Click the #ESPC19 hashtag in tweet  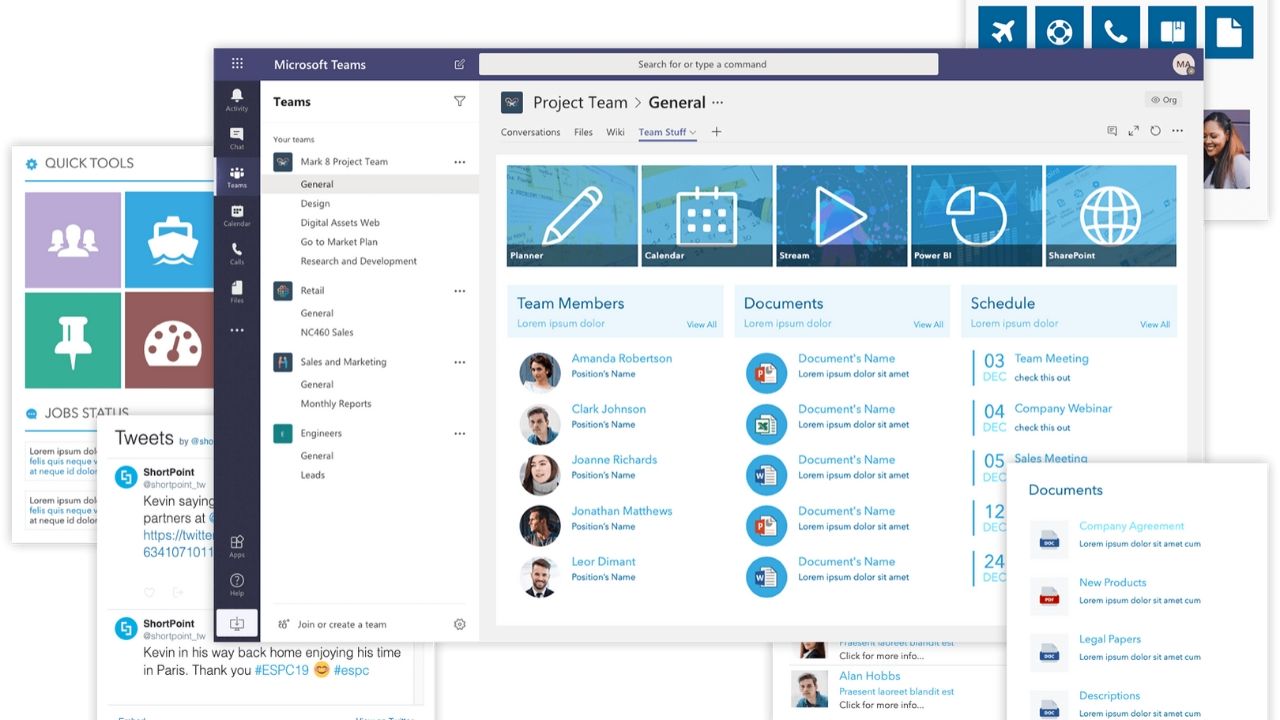(x=281, y=670)
